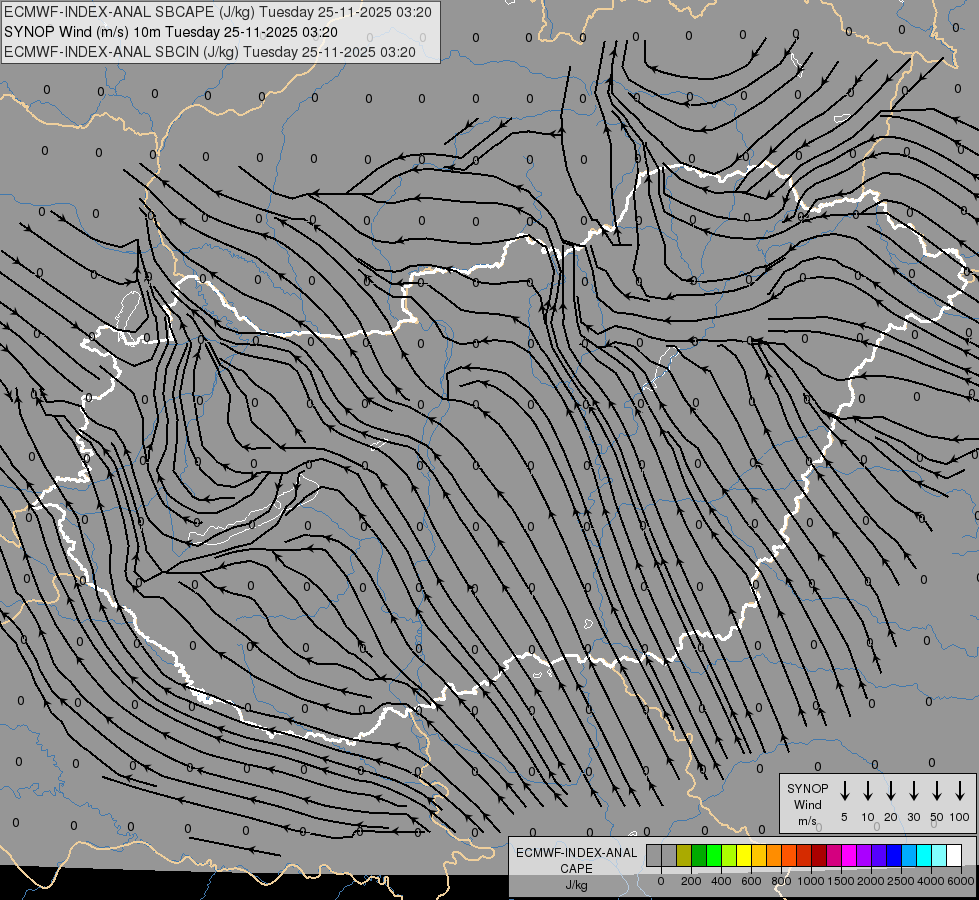The height and width of the screenshot is (900, 979).
Task: Click the '1500' CAPE scale label
Action: 840,881
